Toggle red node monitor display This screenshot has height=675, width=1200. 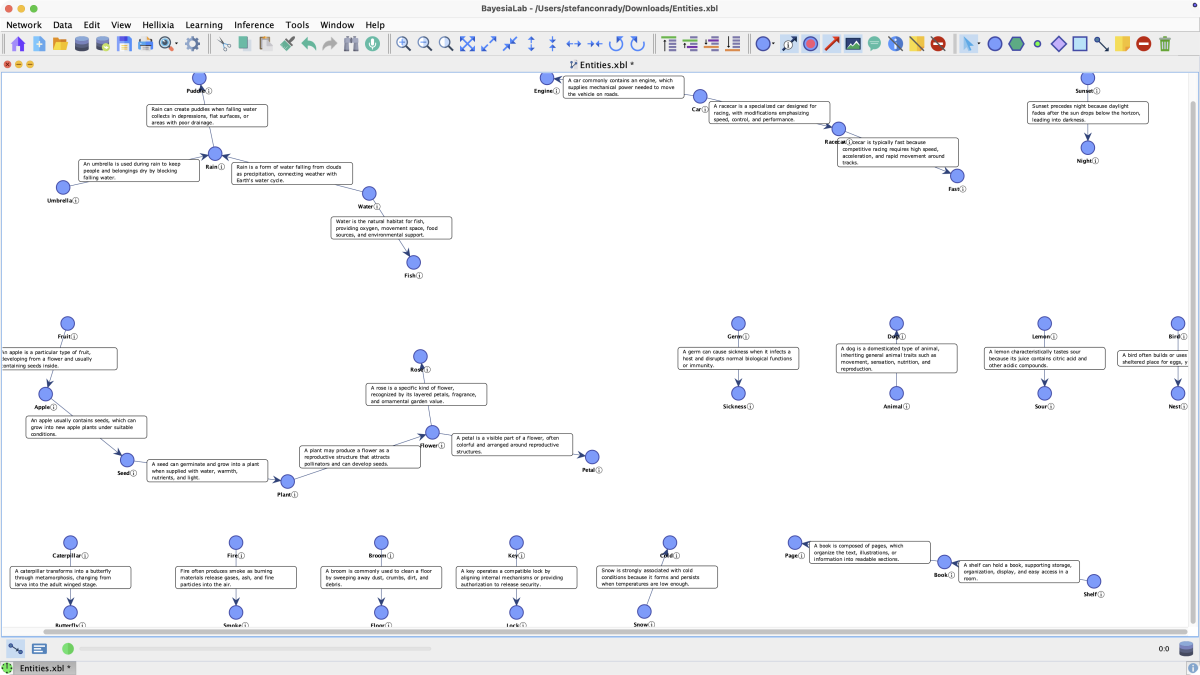click(811, 44)
